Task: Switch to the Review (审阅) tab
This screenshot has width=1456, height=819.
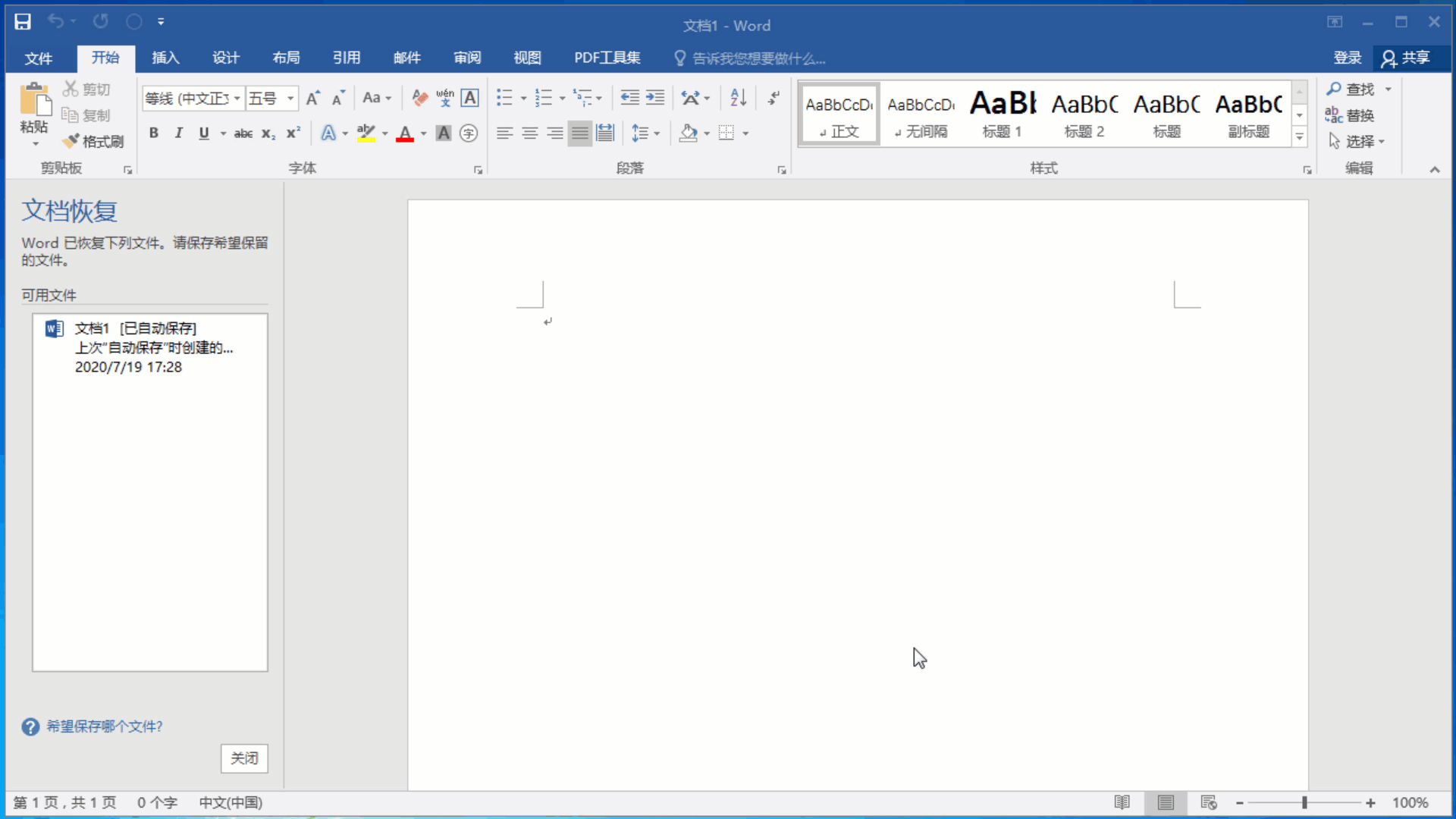Action: point(467,58)
